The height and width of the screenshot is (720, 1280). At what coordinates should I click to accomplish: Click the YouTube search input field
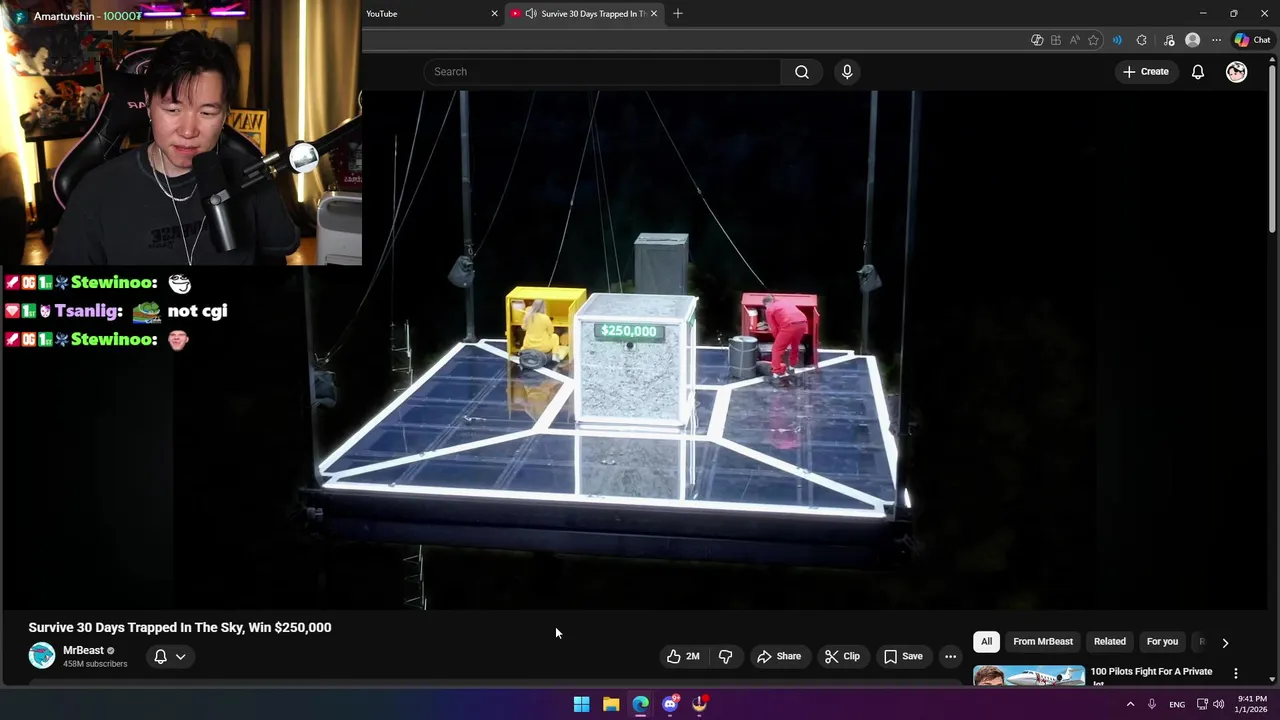pyautogui.click(x=602, y=72)
